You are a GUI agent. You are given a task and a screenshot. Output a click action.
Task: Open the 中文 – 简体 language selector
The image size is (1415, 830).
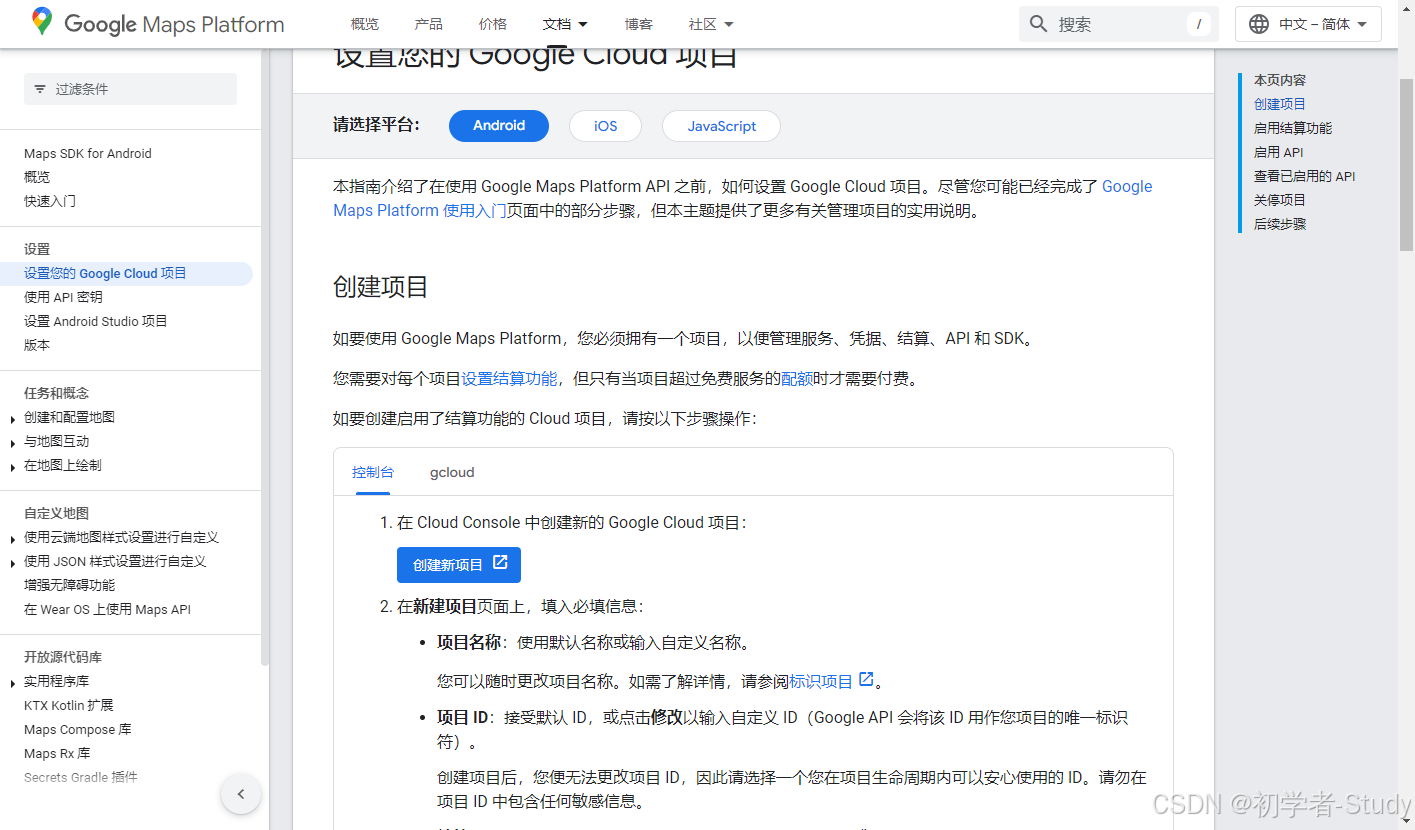pyautogui.click(x=1308, y=24)
